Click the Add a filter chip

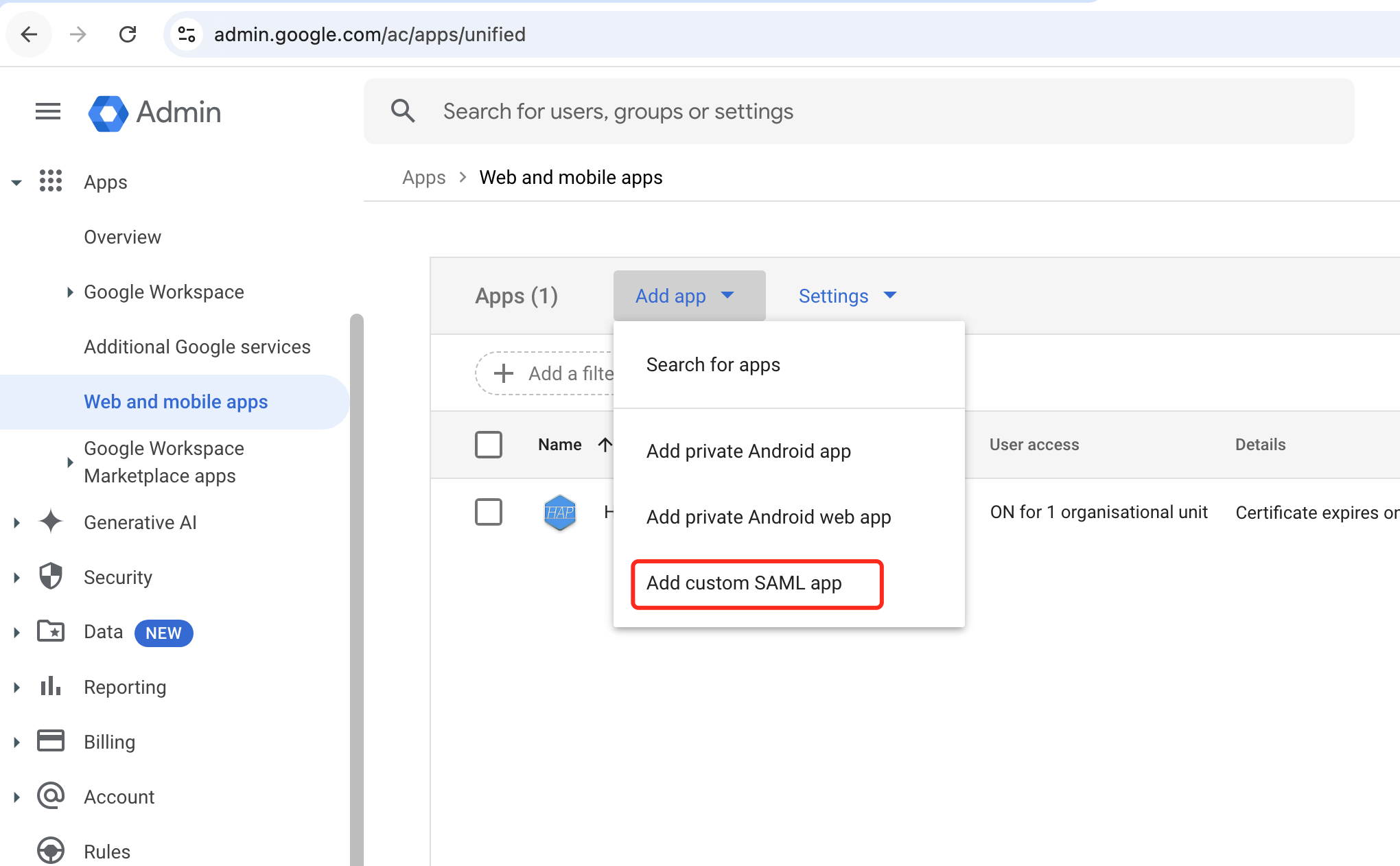(545, 373)
